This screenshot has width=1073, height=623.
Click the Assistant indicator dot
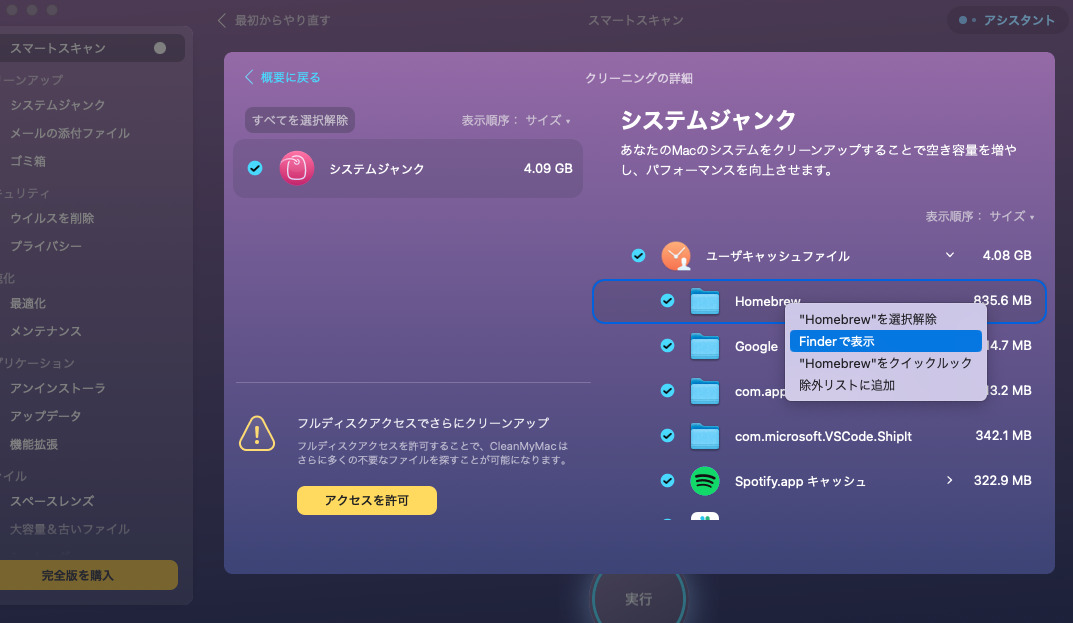(x=963, y=21)
